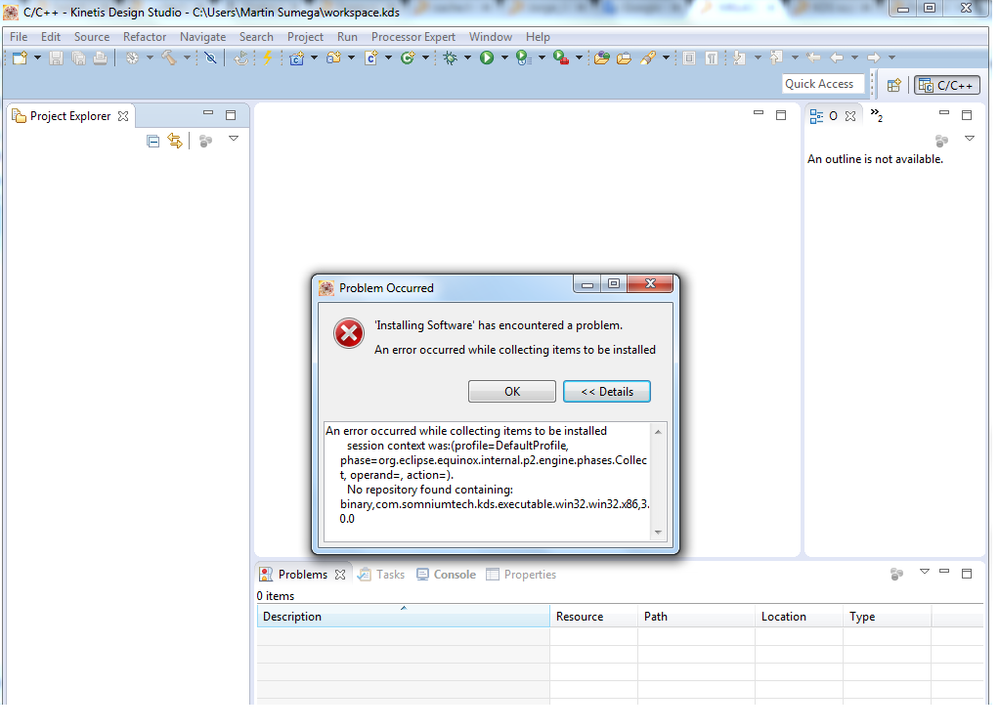Show hidden views via the »2 chevron
The height and width of the screenshot is (725, 999).
pyautogui.click(x=877, y=115)
